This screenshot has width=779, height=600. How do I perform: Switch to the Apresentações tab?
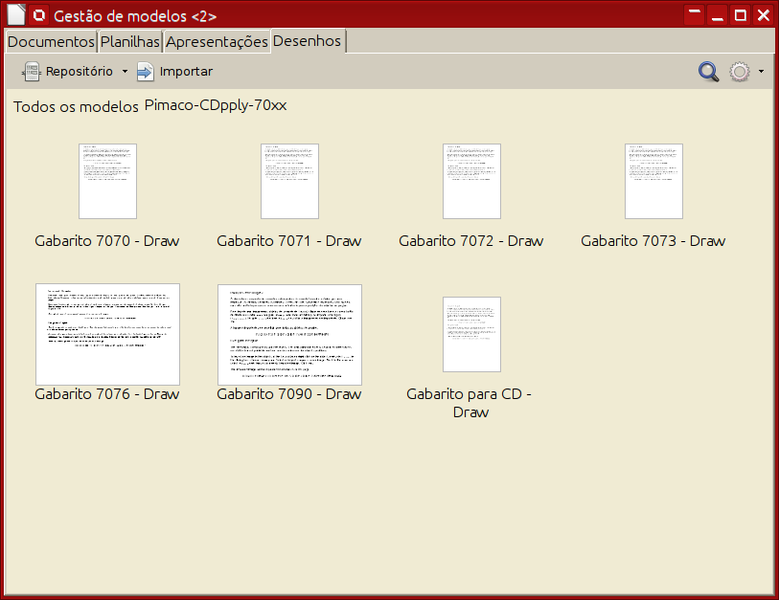[x=217, y=42]
